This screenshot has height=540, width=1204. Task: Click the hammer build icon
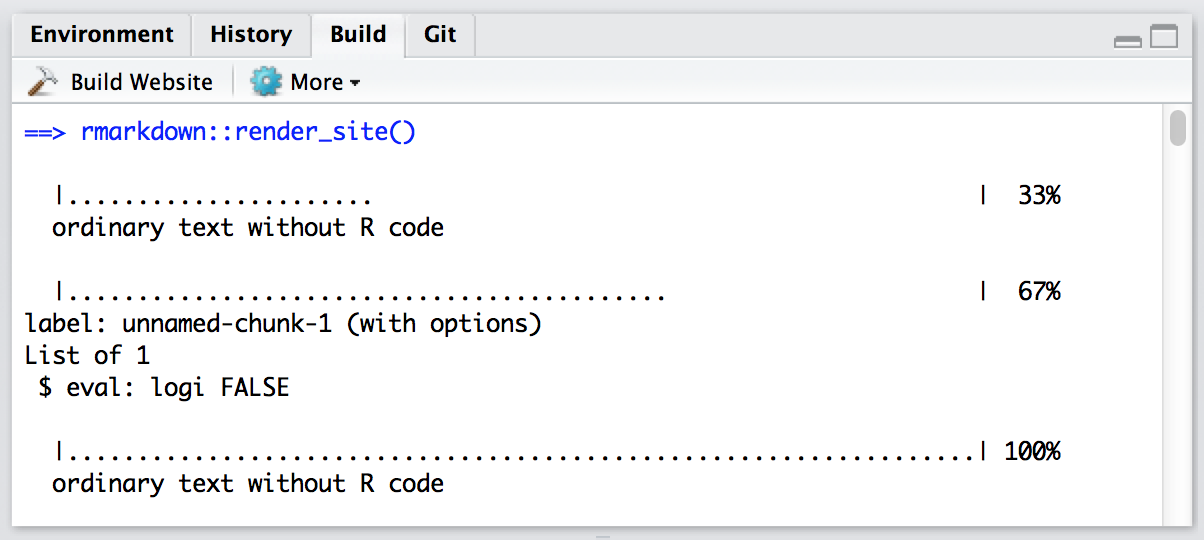pyautogui.click(x=43, y=82)
